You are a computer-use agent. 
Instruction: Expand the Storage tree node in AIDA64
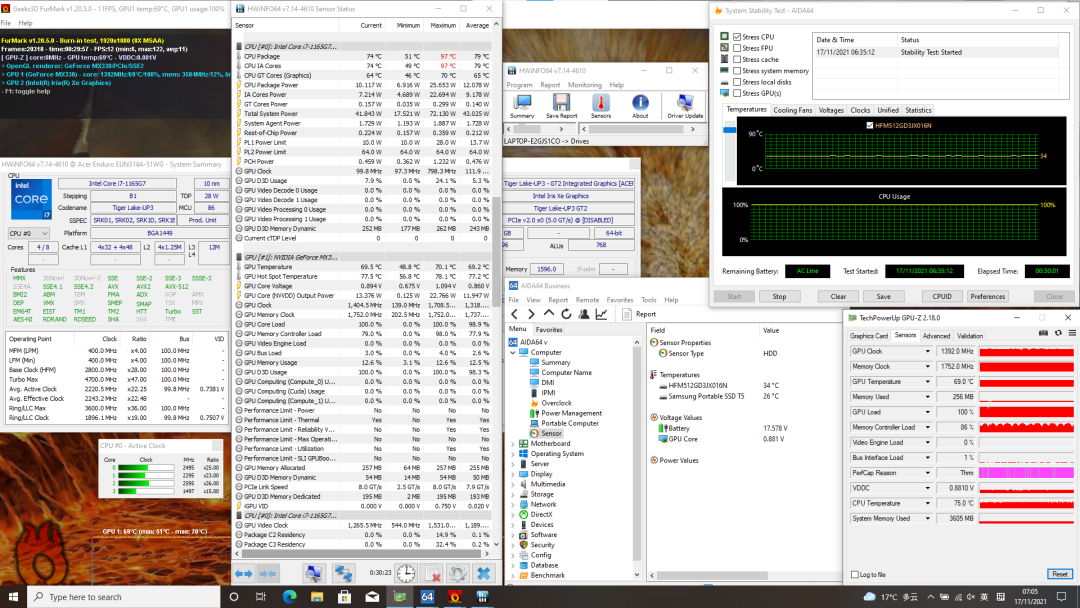[x=513, y=494]
